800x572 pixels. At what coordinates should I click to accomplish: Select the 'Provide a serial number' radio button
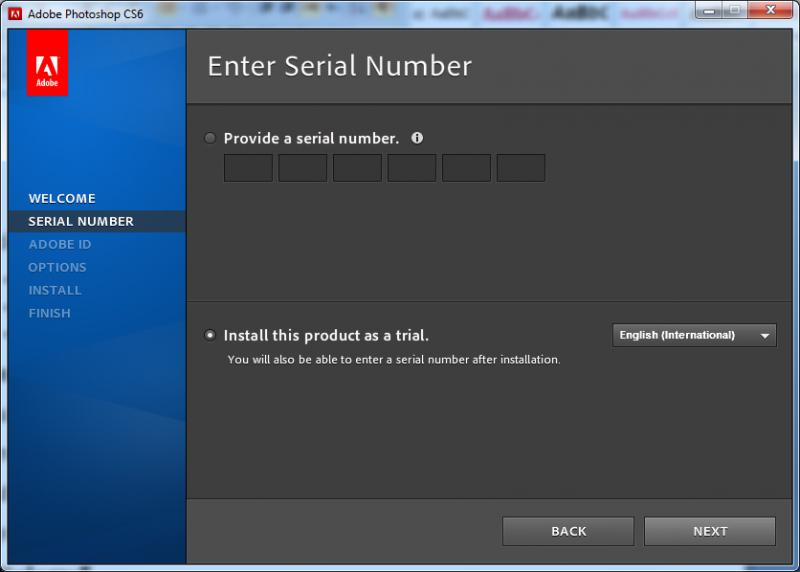[210, 138]
